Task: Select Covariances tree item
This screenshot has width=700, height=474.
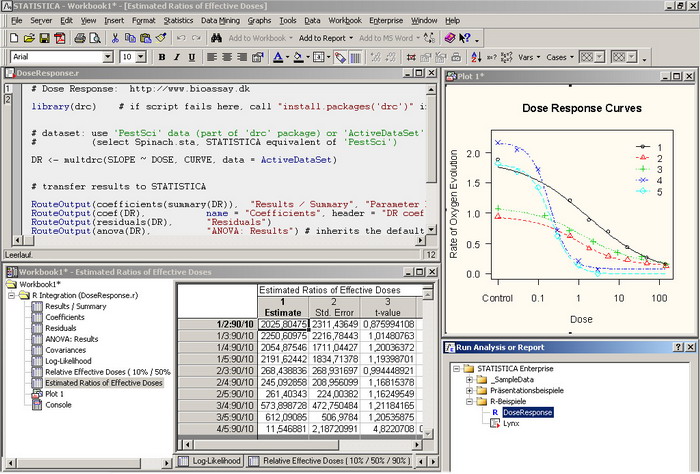Action: click(65, 350)
